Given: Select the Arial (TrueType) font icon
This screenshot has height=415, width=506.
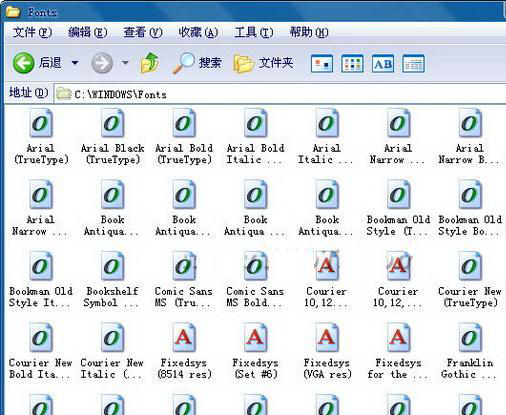Looking at the screenshot, I should pyautogui.click(x=41, y=123).
